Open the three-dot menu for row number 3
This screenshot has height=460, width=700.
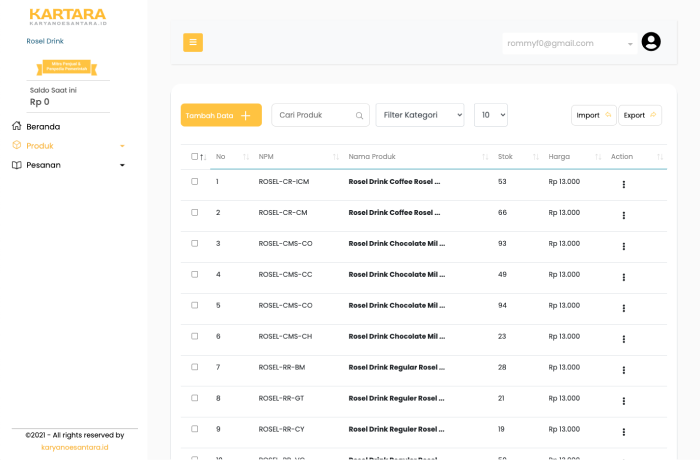[x=624, y=246]
